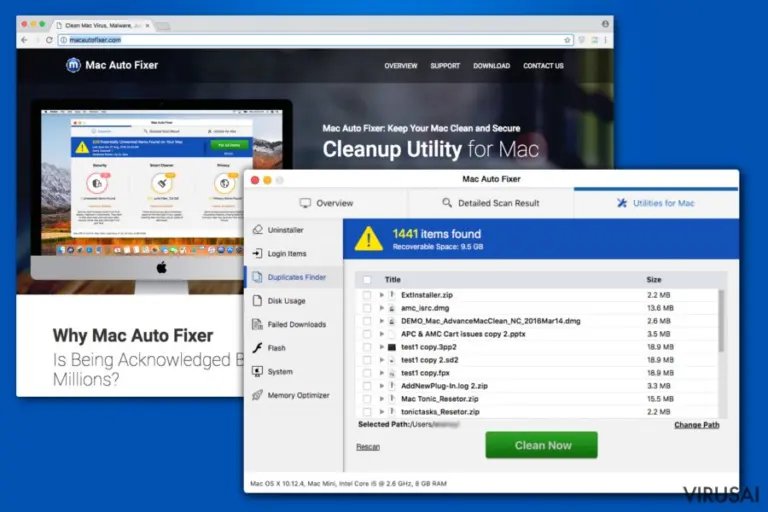Switch to the Overview tab

click(326, 203)
